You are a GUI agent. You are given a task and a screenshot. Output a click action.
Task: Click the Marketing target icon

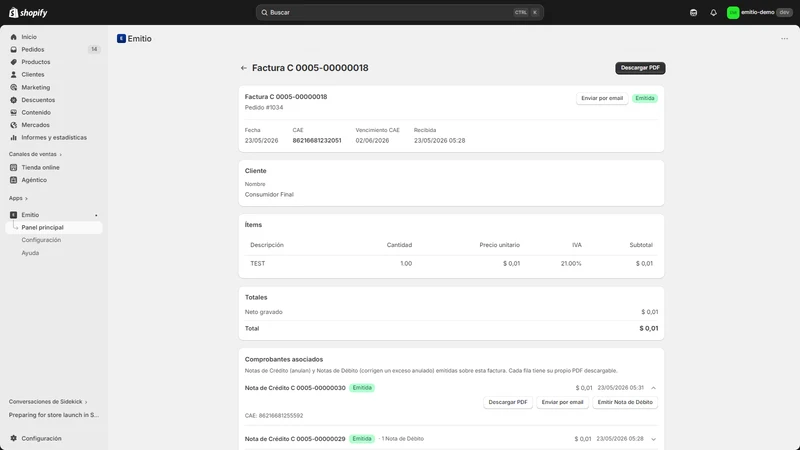point(14,87)
